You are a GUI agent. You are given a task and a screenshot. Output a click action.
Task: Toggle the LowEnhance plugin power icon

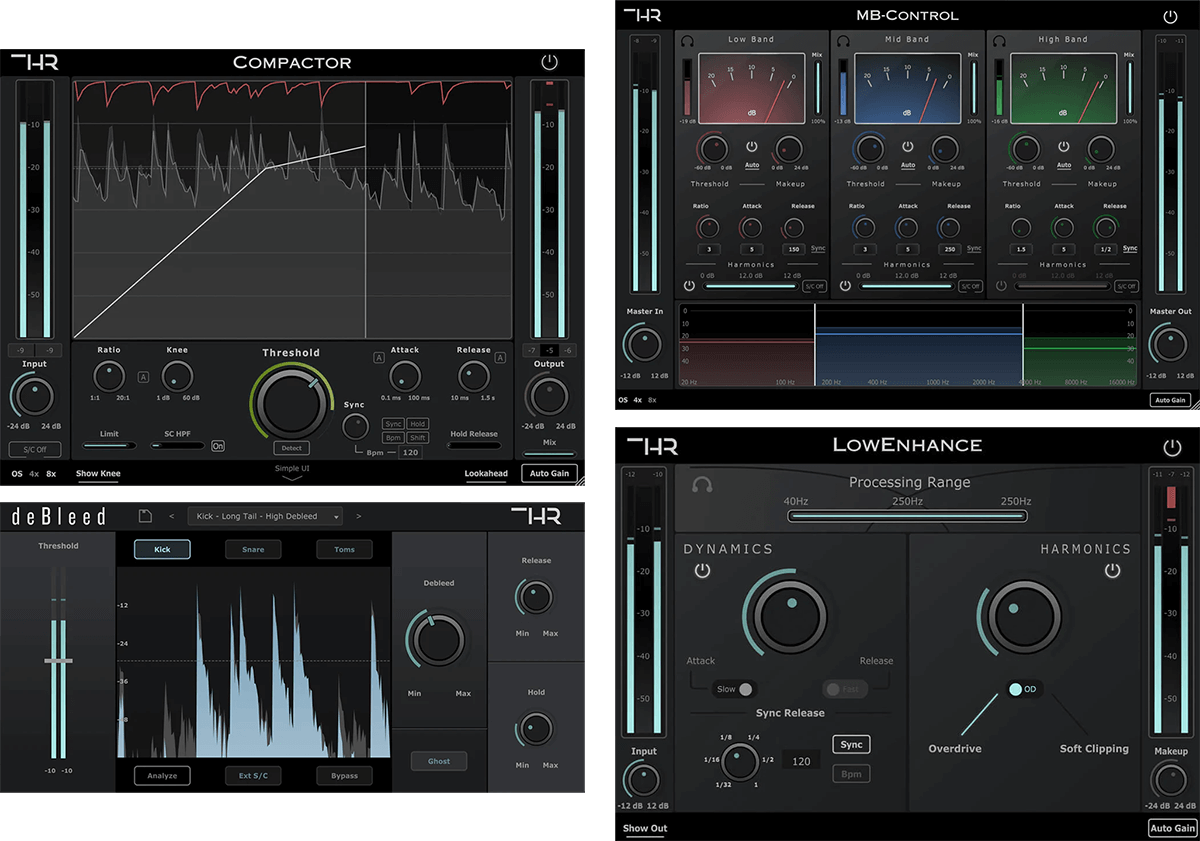pos(1171,447)
